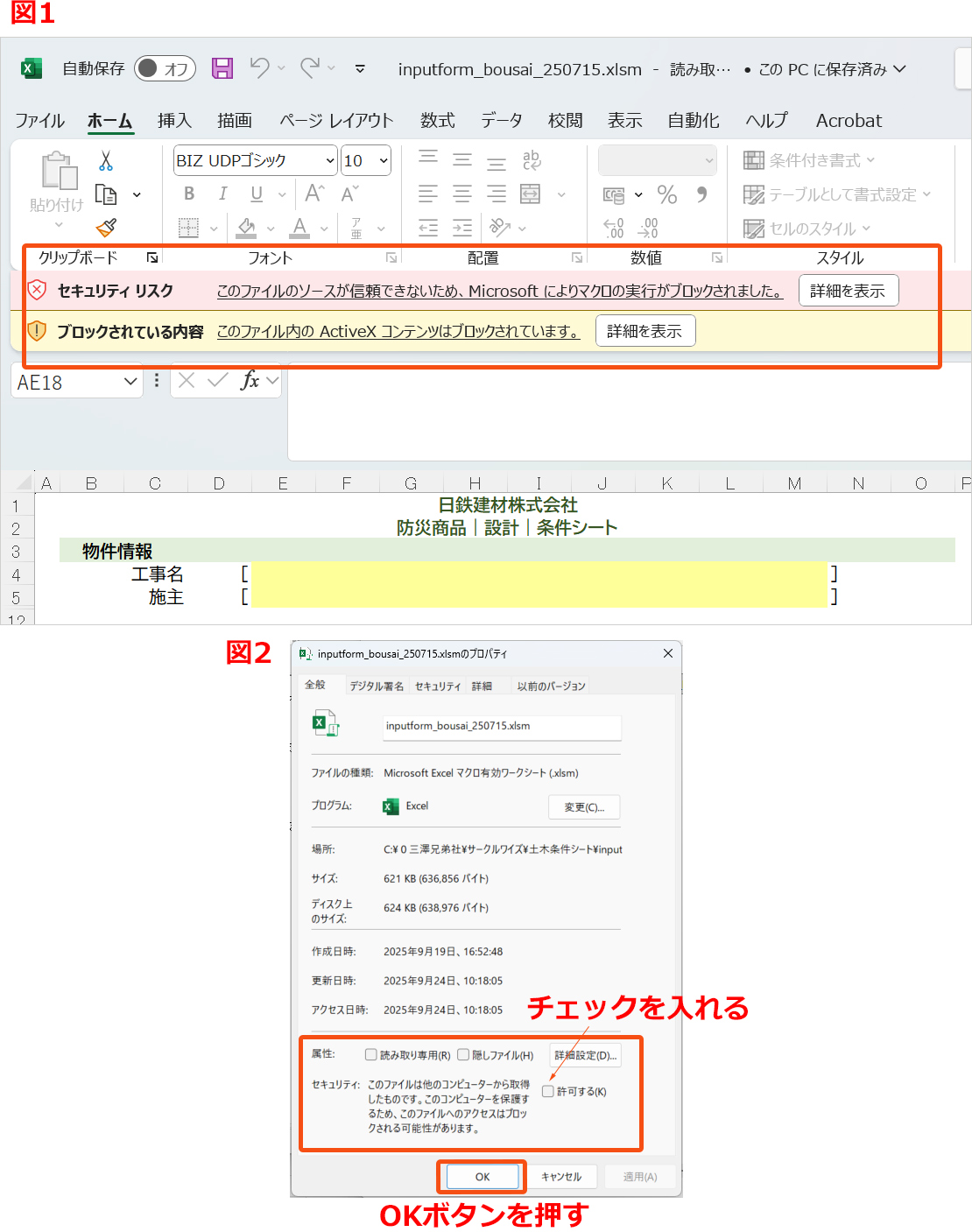Click the yellow 工事名 input cell
This screenshot has width=972, height=1232.
coord(539,574)
